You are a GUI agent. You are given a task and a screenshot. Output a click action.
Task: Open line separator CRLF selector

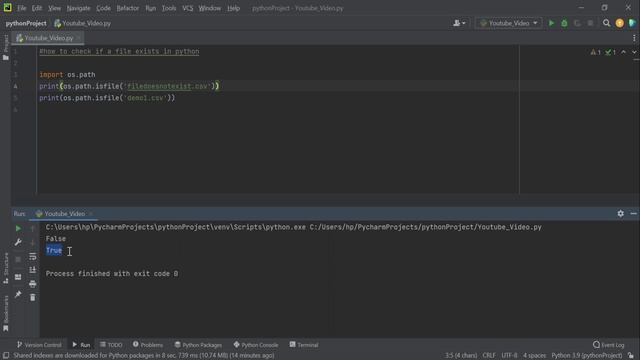tap(489, 356)
